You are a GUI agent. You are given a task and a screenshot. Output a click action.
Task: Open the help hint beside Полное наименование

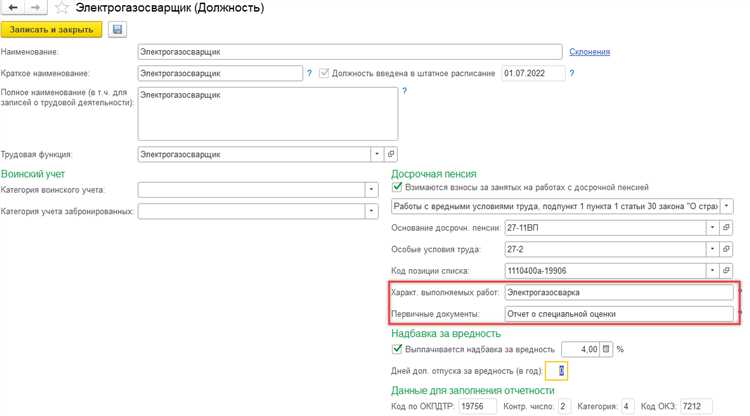404,91
